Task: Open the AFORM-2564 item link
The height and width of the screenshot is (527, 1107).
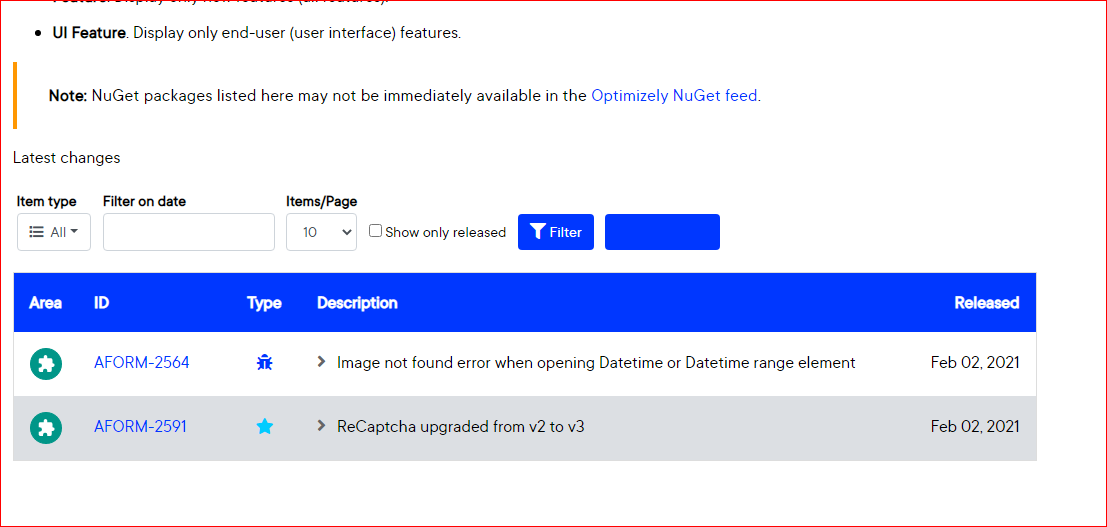Action: tap(141, 363)
